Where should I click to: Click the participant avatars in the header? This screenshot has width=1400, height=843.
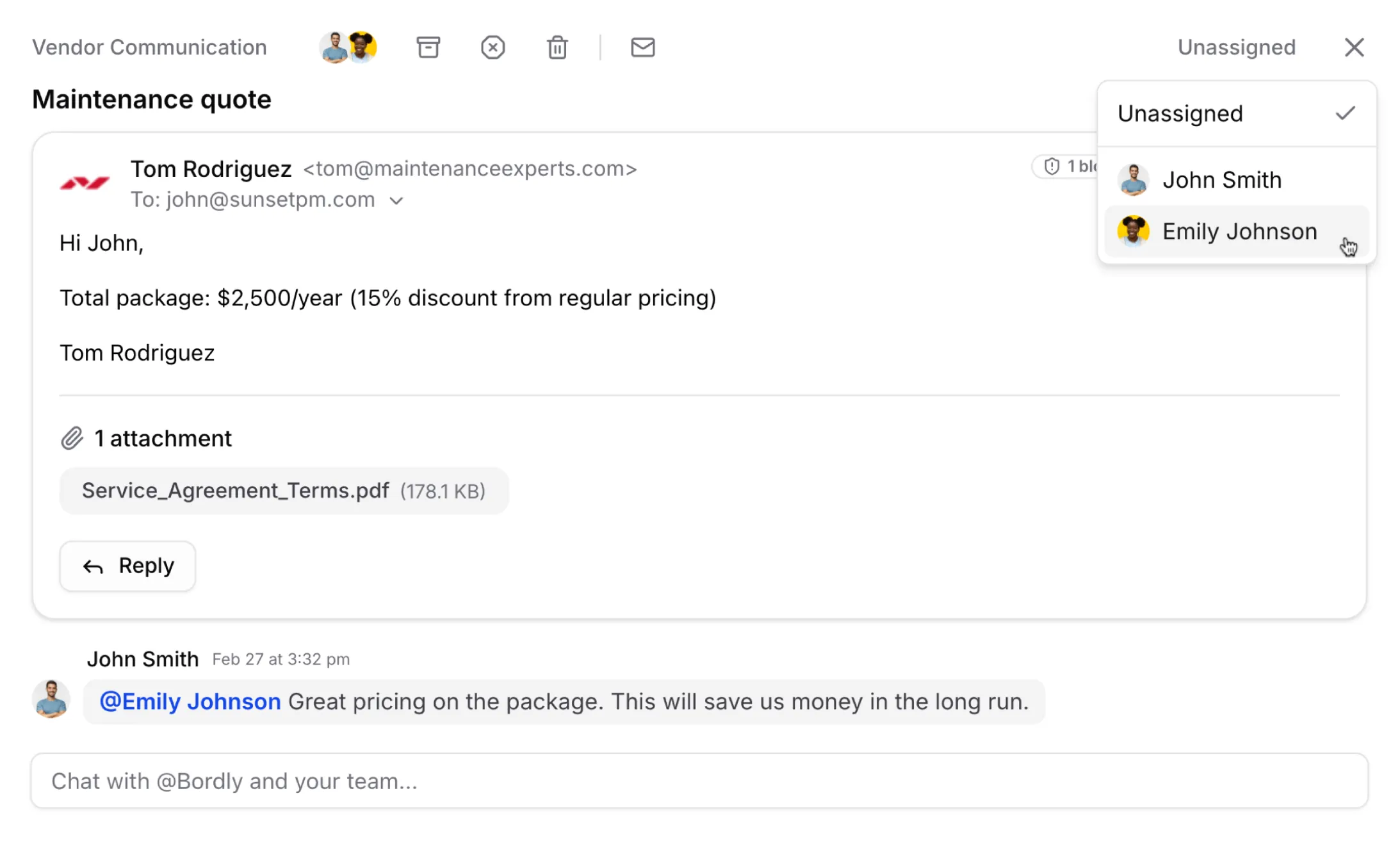348,47
